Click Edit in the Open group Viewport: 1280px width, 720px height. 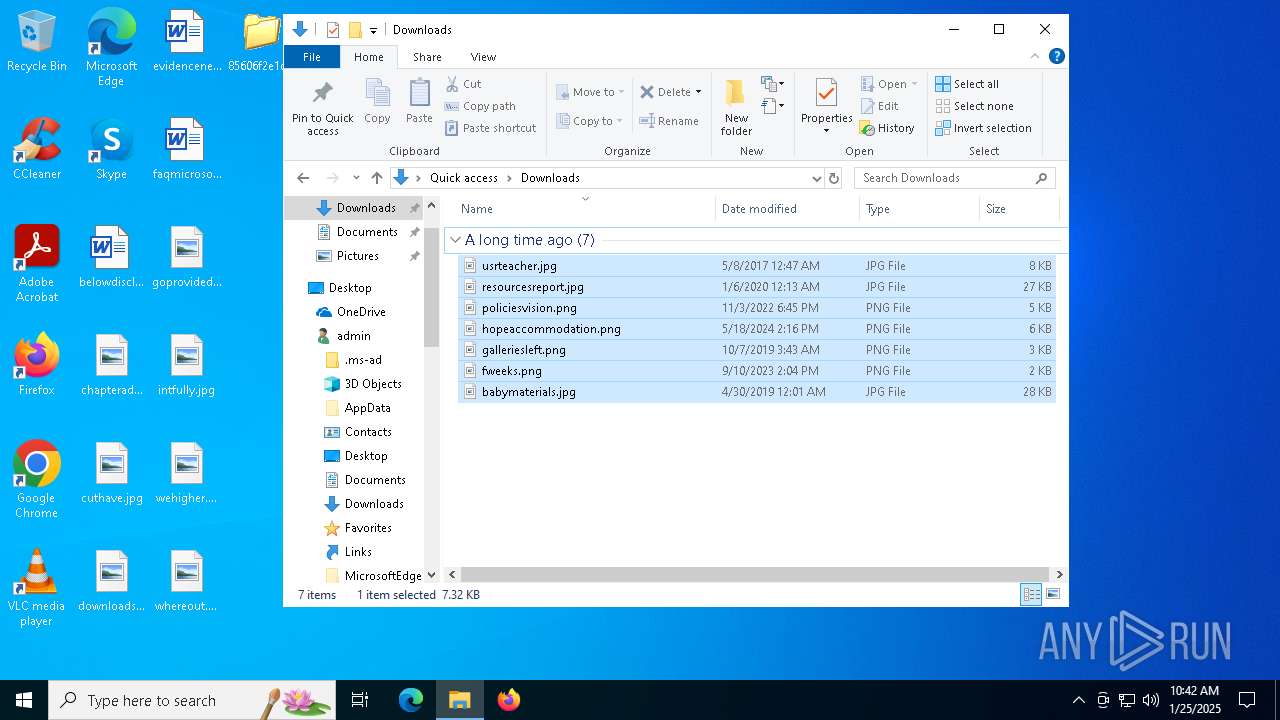coord(879,106)
